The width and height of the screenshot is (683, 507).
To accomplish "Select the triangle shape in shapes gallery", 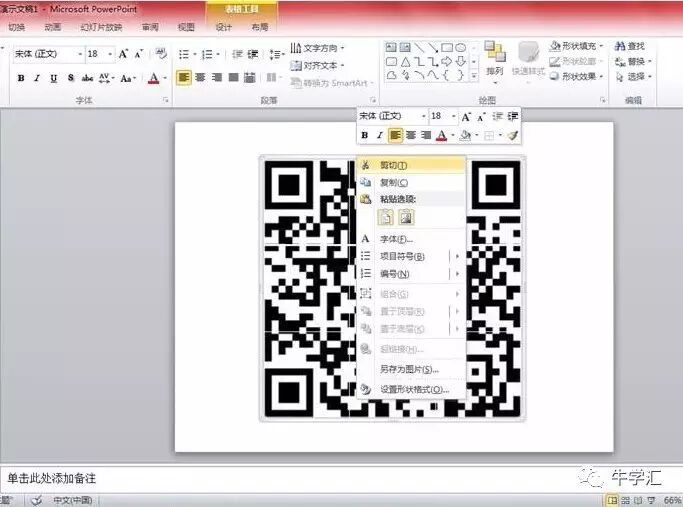I will (406, 61).
